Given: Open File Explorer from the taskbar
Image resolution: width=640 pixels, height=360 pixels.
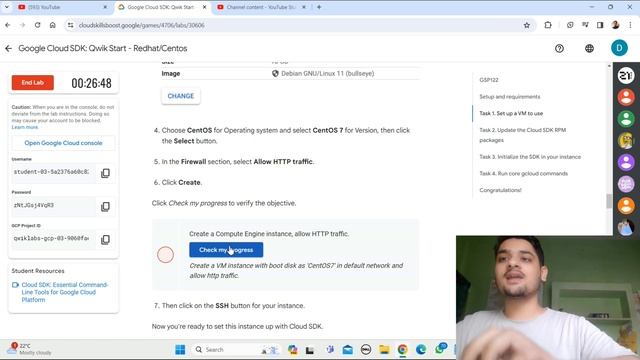Looking at the screenshot, I should pos(384,349).
